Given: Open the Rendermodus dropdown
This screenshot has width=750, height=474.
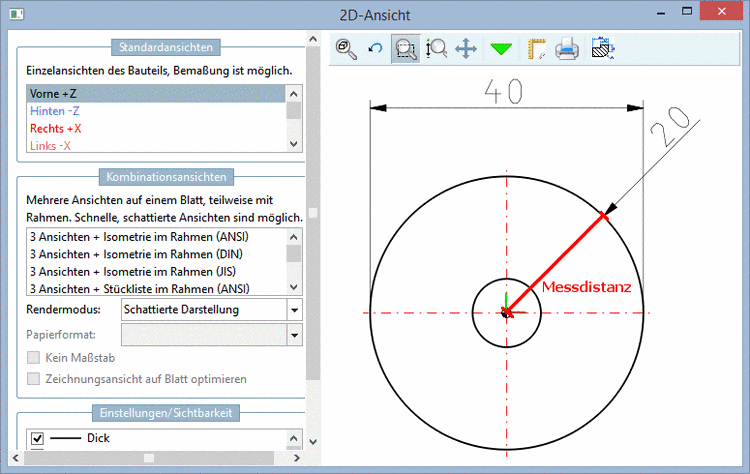Looking at the screenshot, I should pyautogui.click(x=295, y=310).
